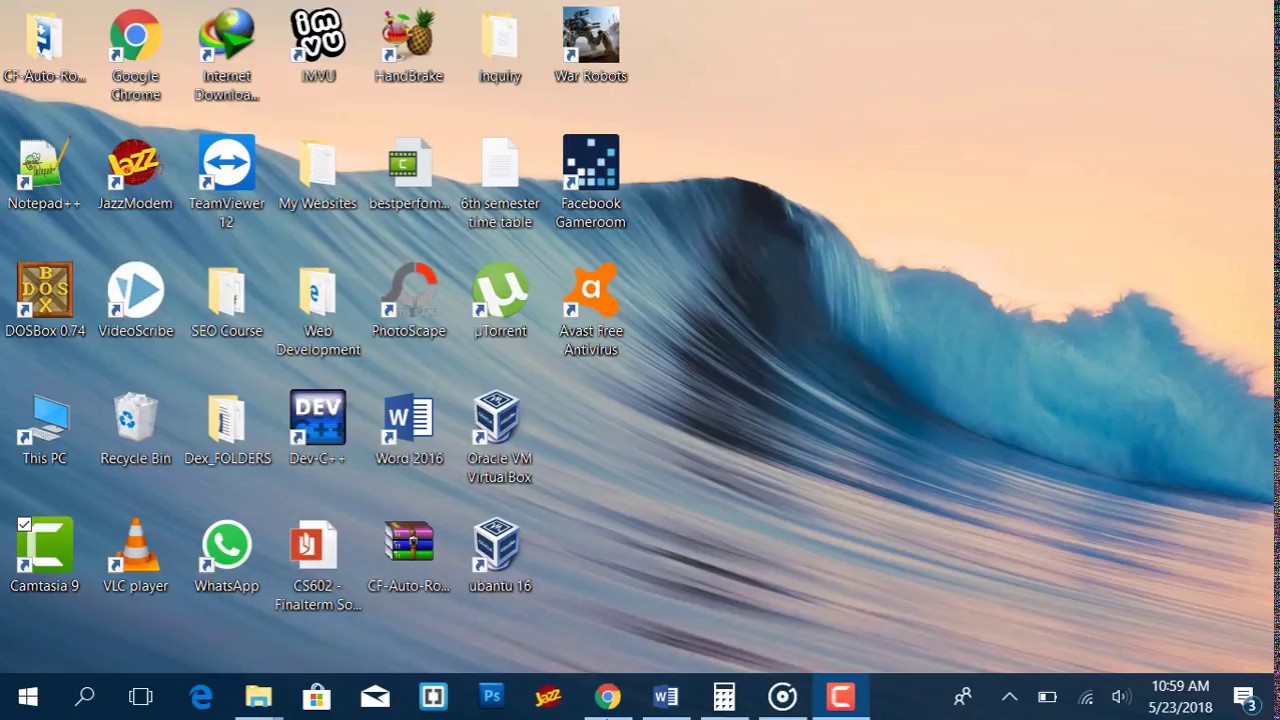Select the bestperform... file icon
The image size is (1280, 720).
409,174
